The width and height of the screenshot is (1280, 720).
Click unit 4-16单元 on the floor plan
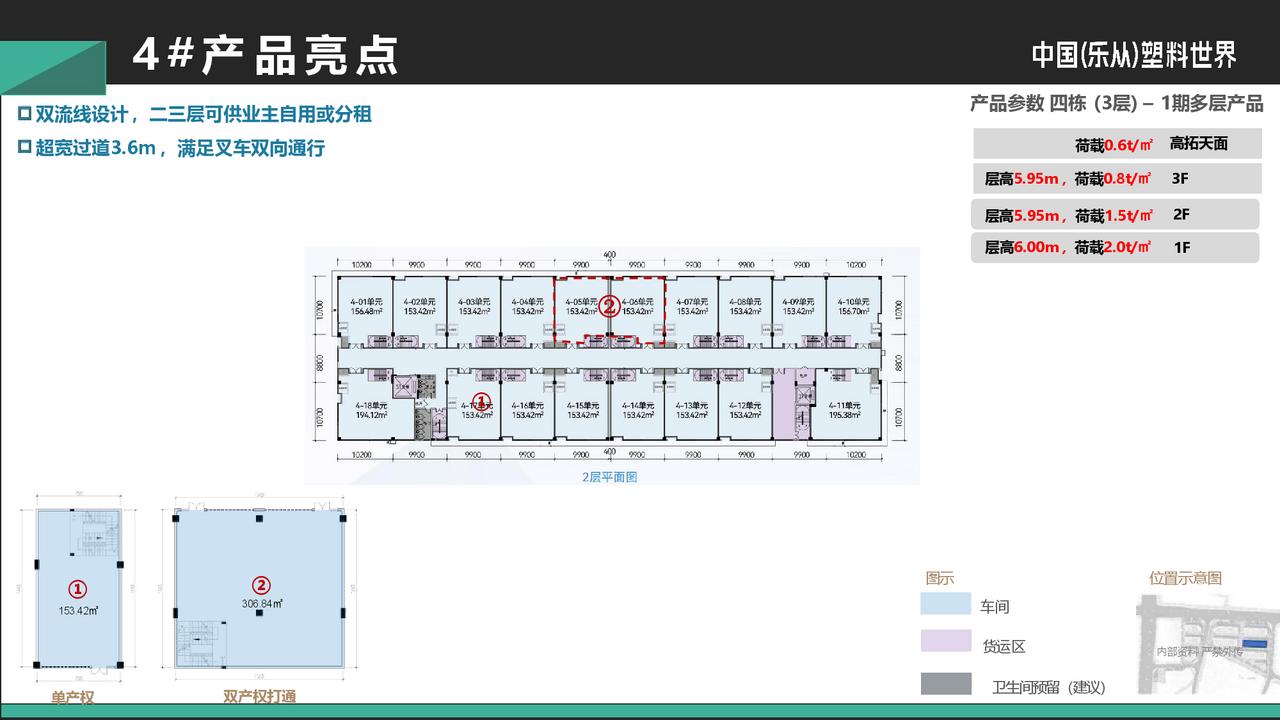(528, 403)
